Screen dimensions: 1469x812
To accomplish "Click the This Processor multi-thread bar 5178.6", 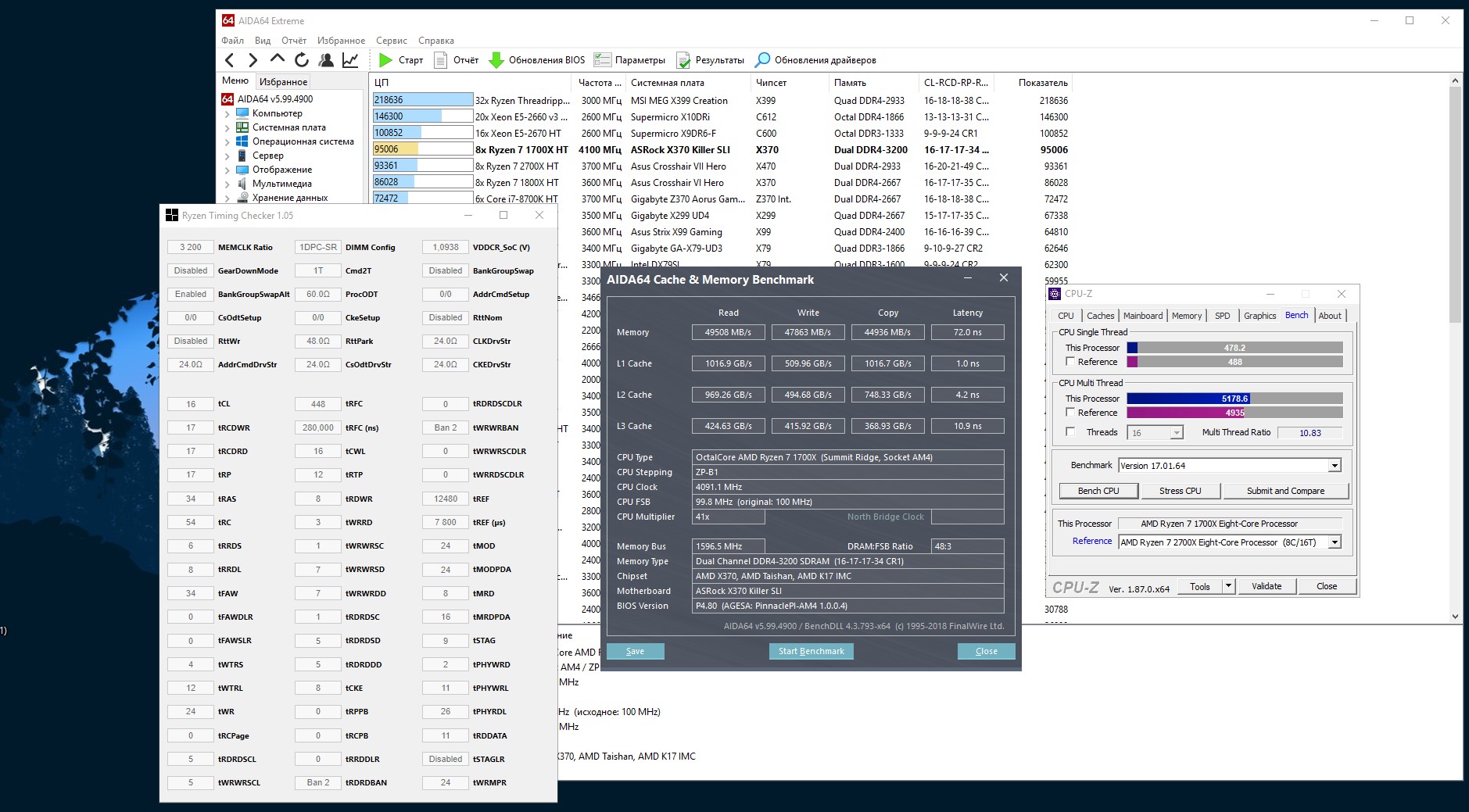I will click(x=1234, y=399).
